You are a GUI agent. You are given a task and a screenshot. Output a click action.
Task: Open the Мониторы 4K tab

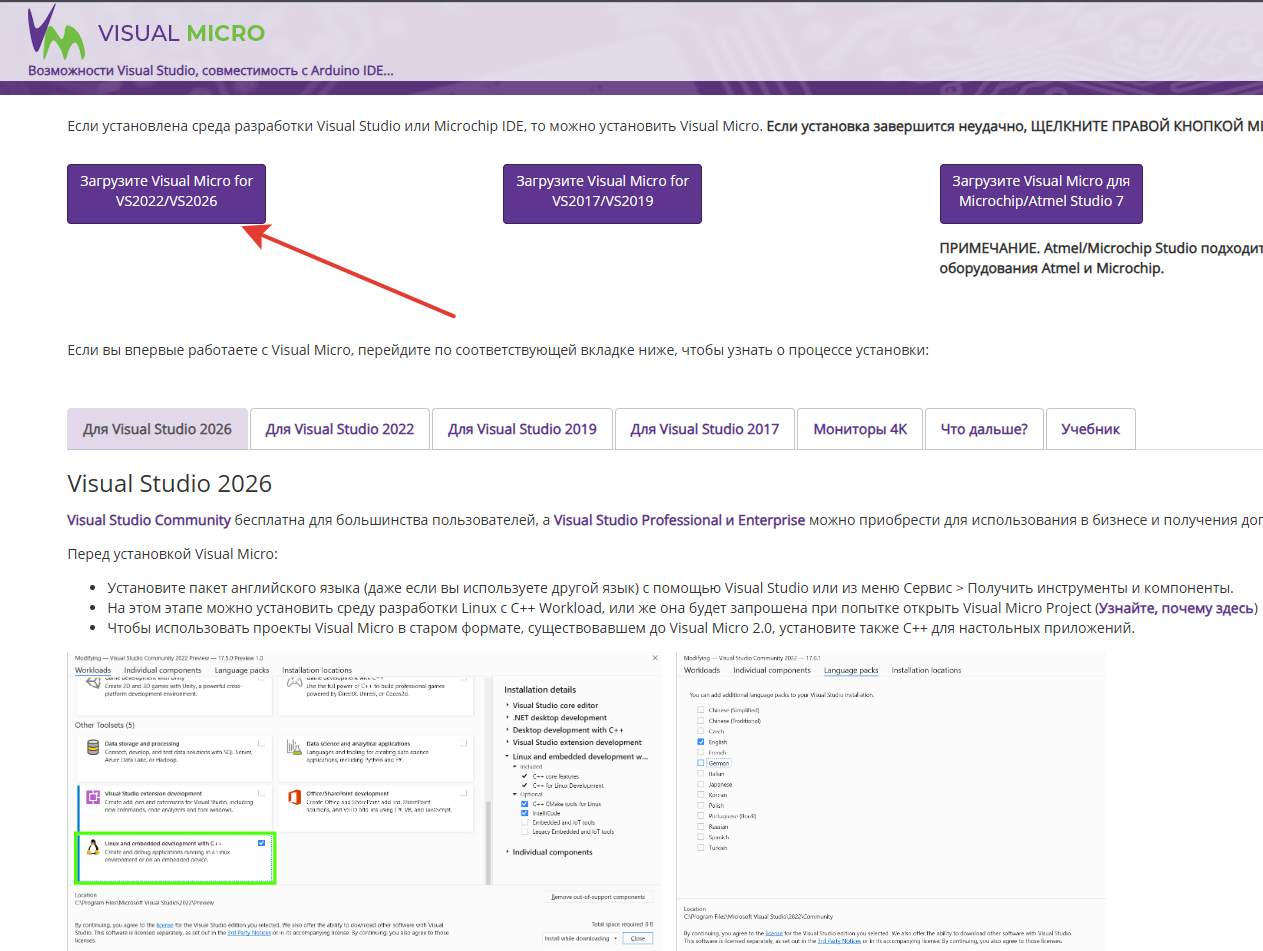click(859, 429)
